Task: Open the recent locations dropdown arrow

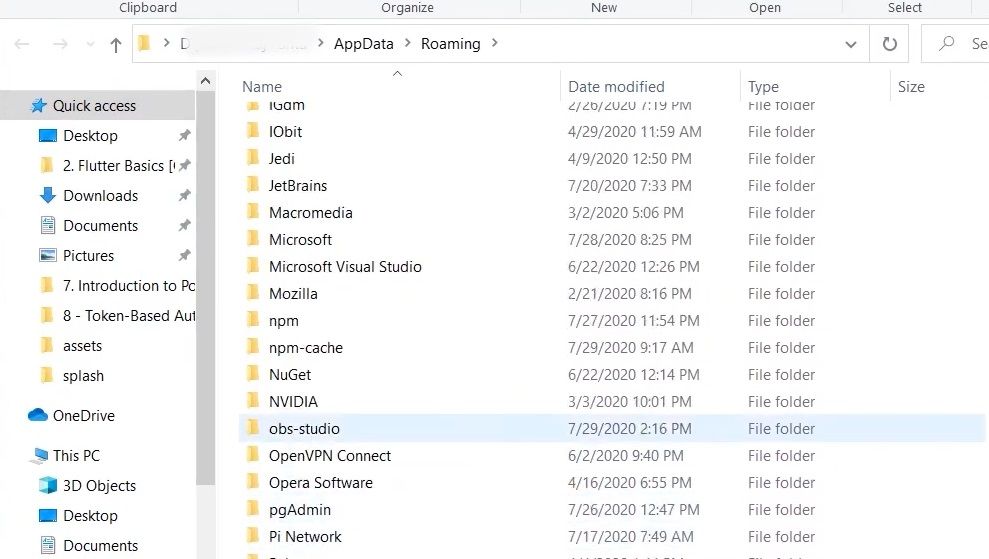Action: pyautogui.click(x=90, y=44)
